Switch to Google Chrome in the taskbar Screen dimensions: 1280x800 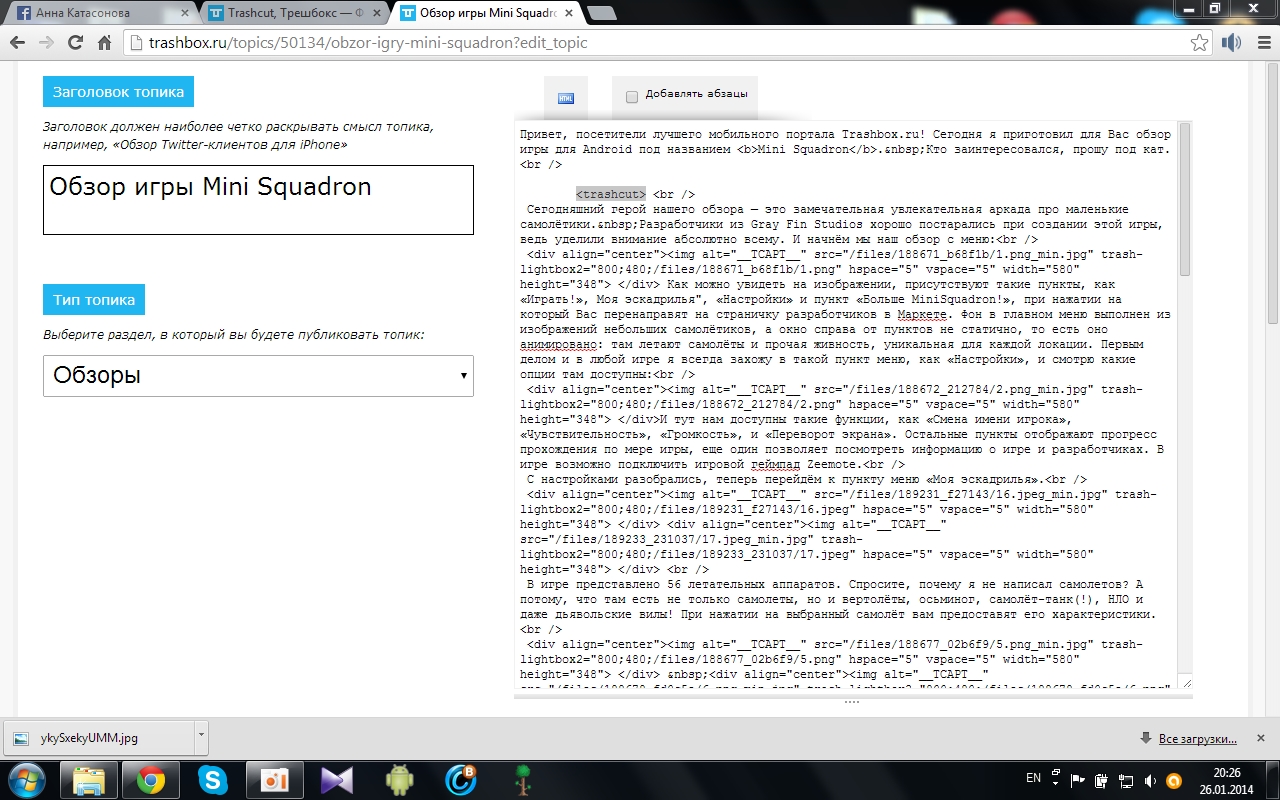[x=151, y=779]
